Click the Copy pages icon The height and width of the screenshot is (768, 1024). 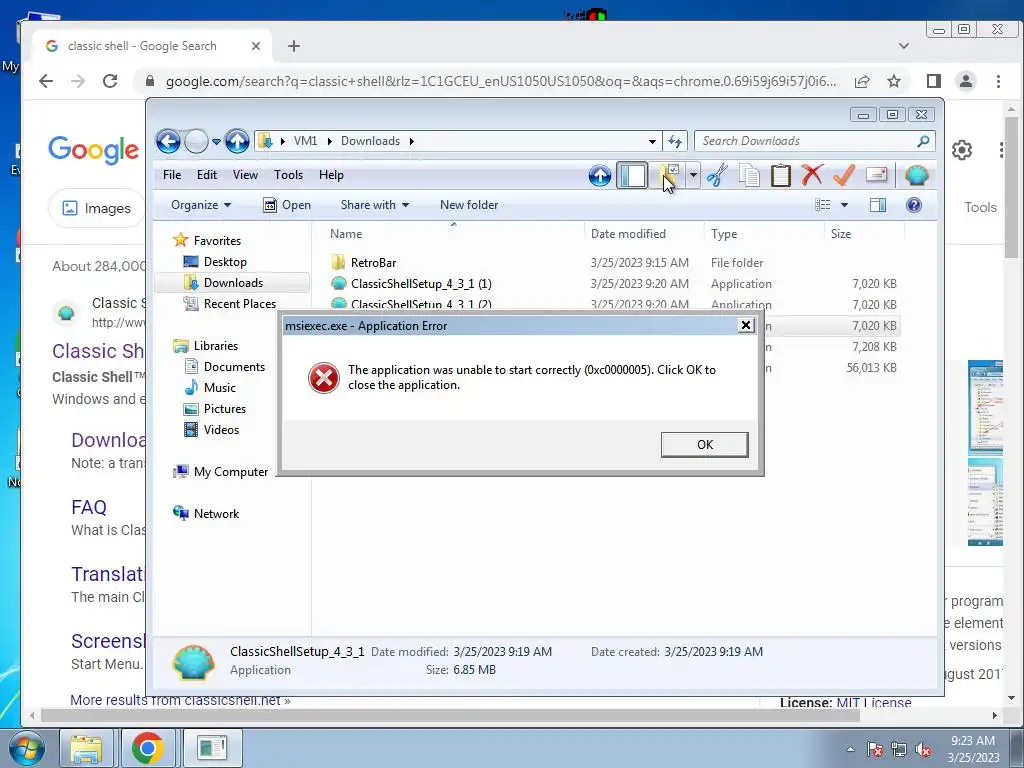(749, 175)
